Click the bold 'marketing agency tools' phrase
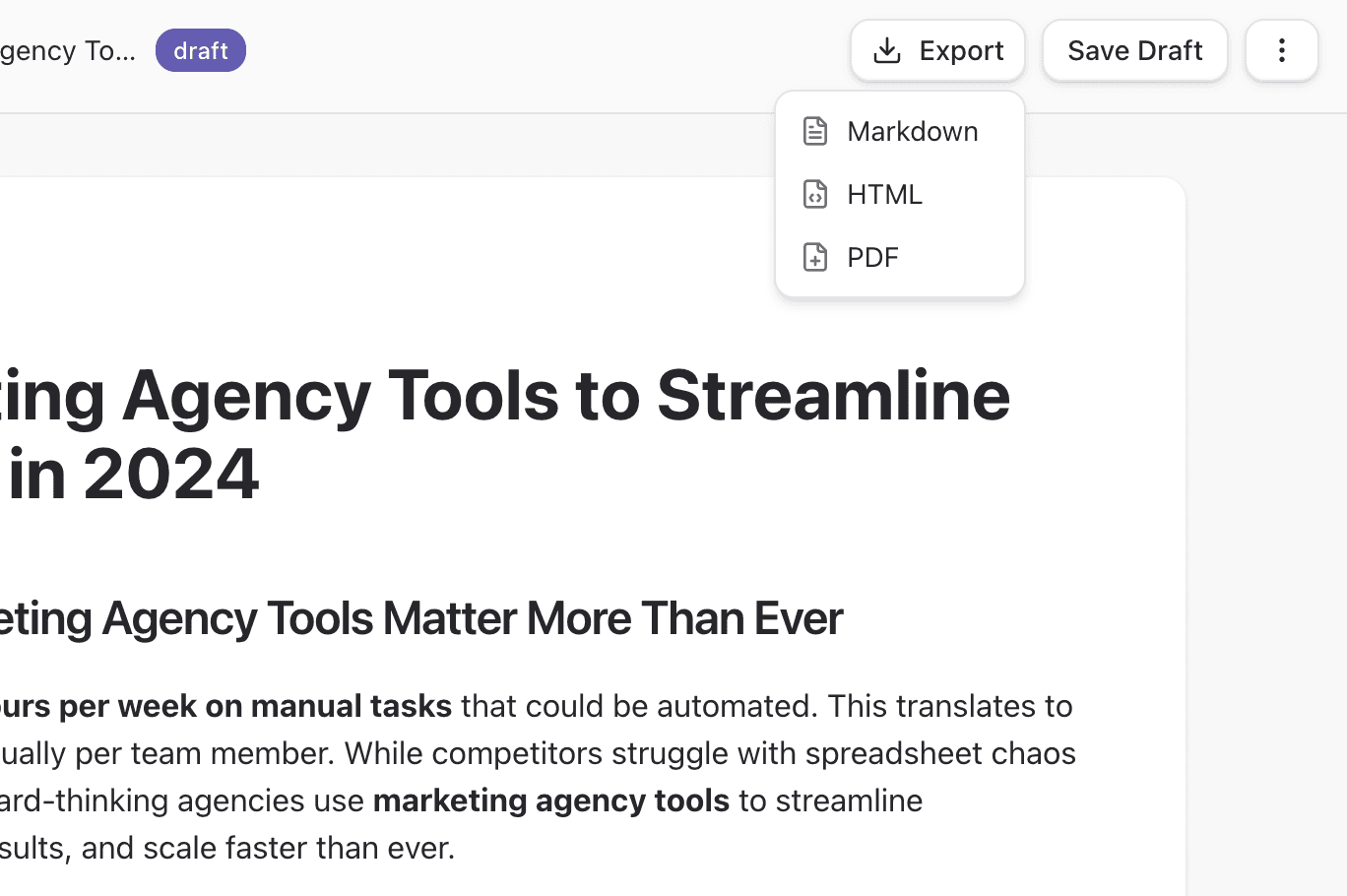1347x896 pixels. 550,800
